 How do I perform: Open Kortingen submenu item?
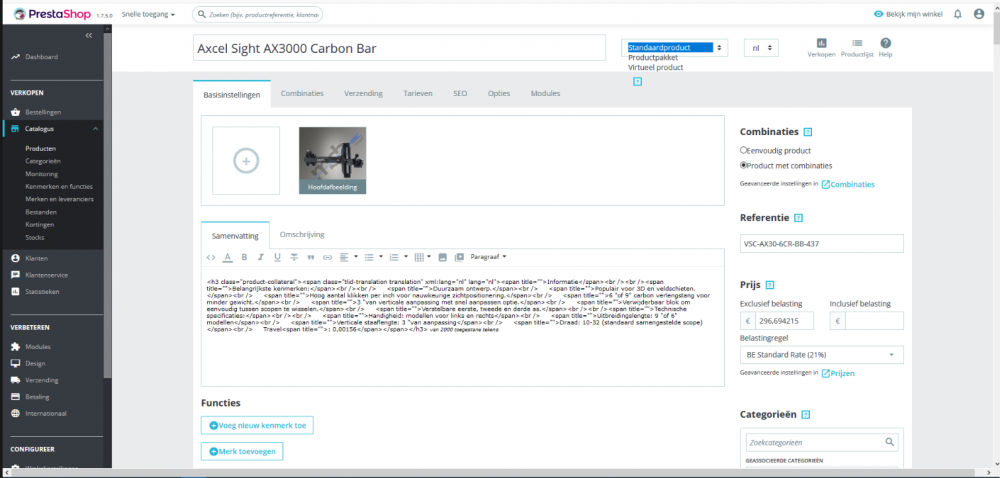40,225
